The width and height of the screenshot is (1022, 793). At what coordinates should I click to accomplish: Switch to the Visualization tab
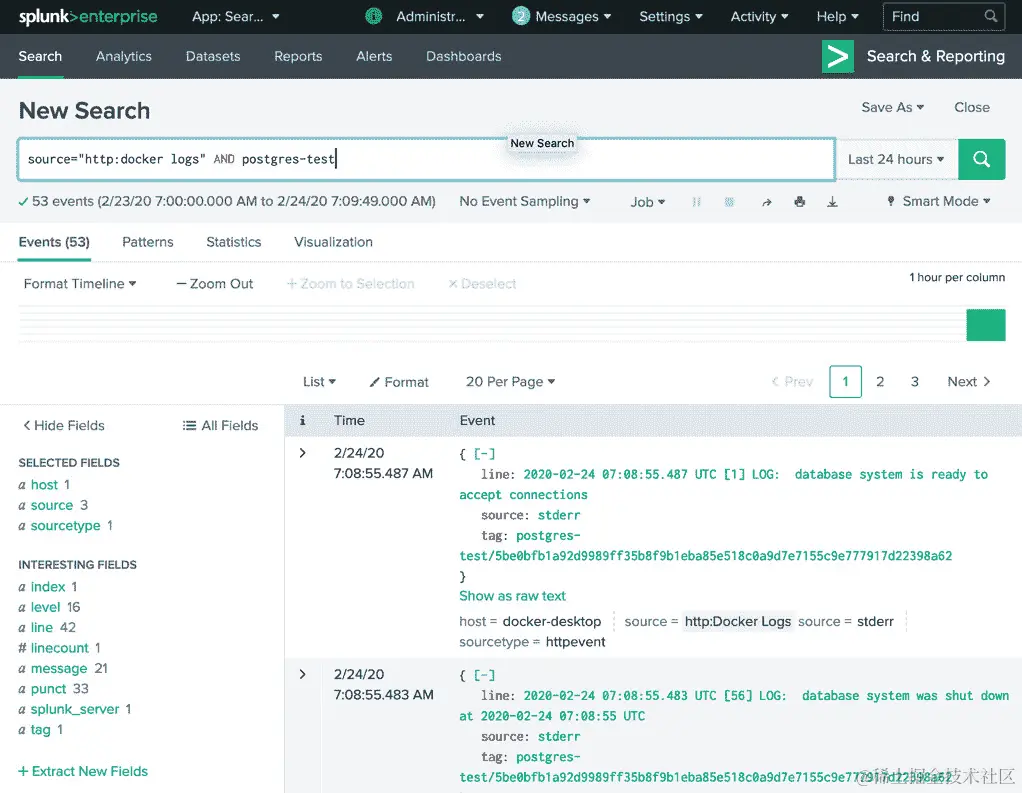tap(333, 242)
